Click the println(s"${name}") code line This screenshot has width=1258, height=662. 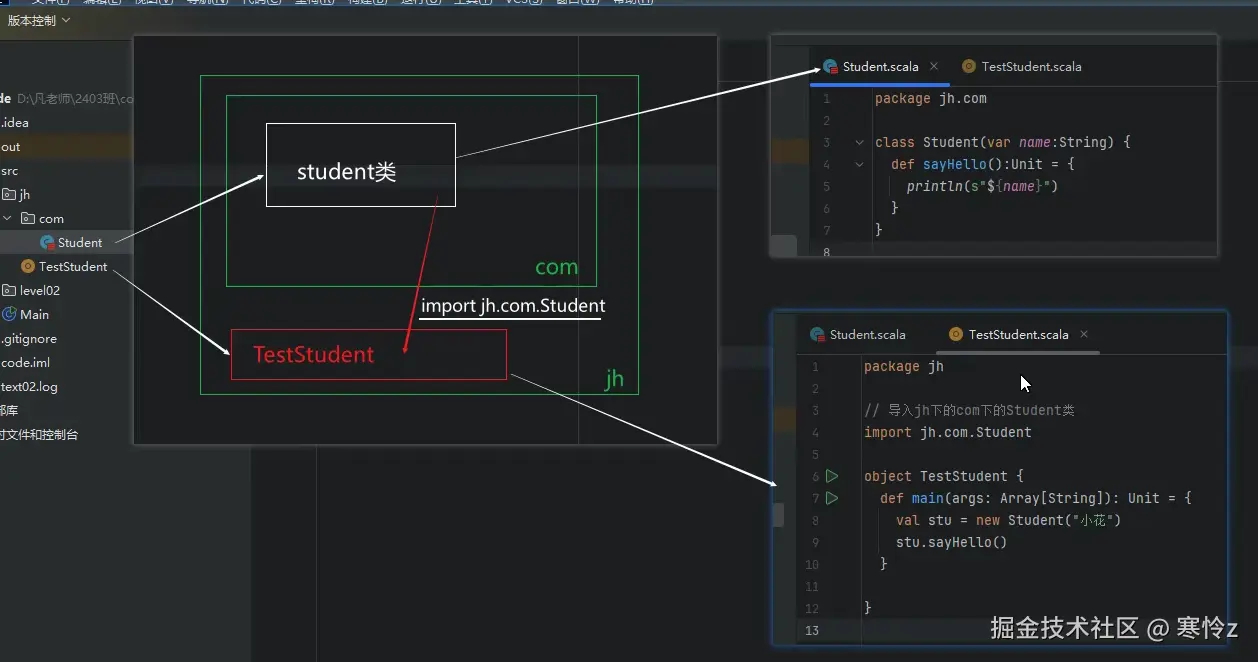982,186
